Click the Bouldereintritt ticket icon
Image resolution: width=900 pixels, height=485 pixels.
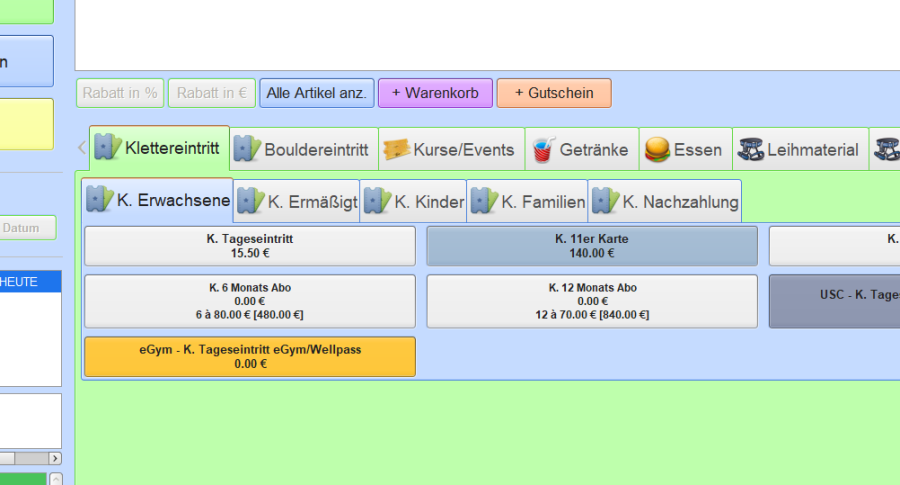246,150
